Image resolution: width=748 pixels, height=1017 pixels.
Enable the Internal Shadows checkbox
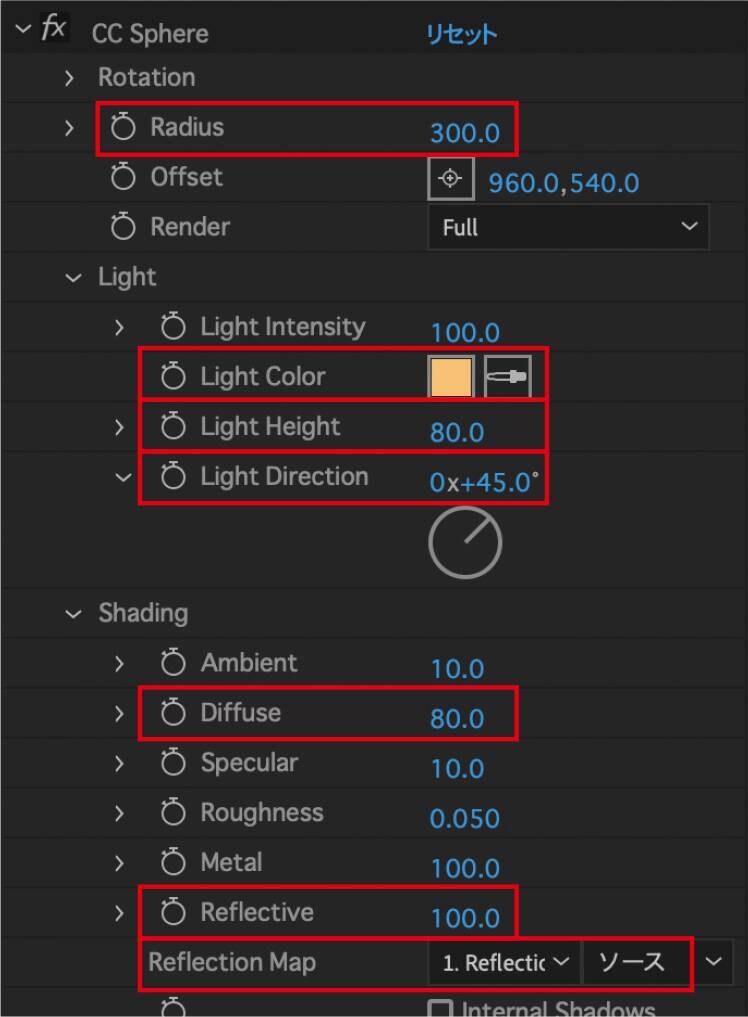tap(439, 1008)
